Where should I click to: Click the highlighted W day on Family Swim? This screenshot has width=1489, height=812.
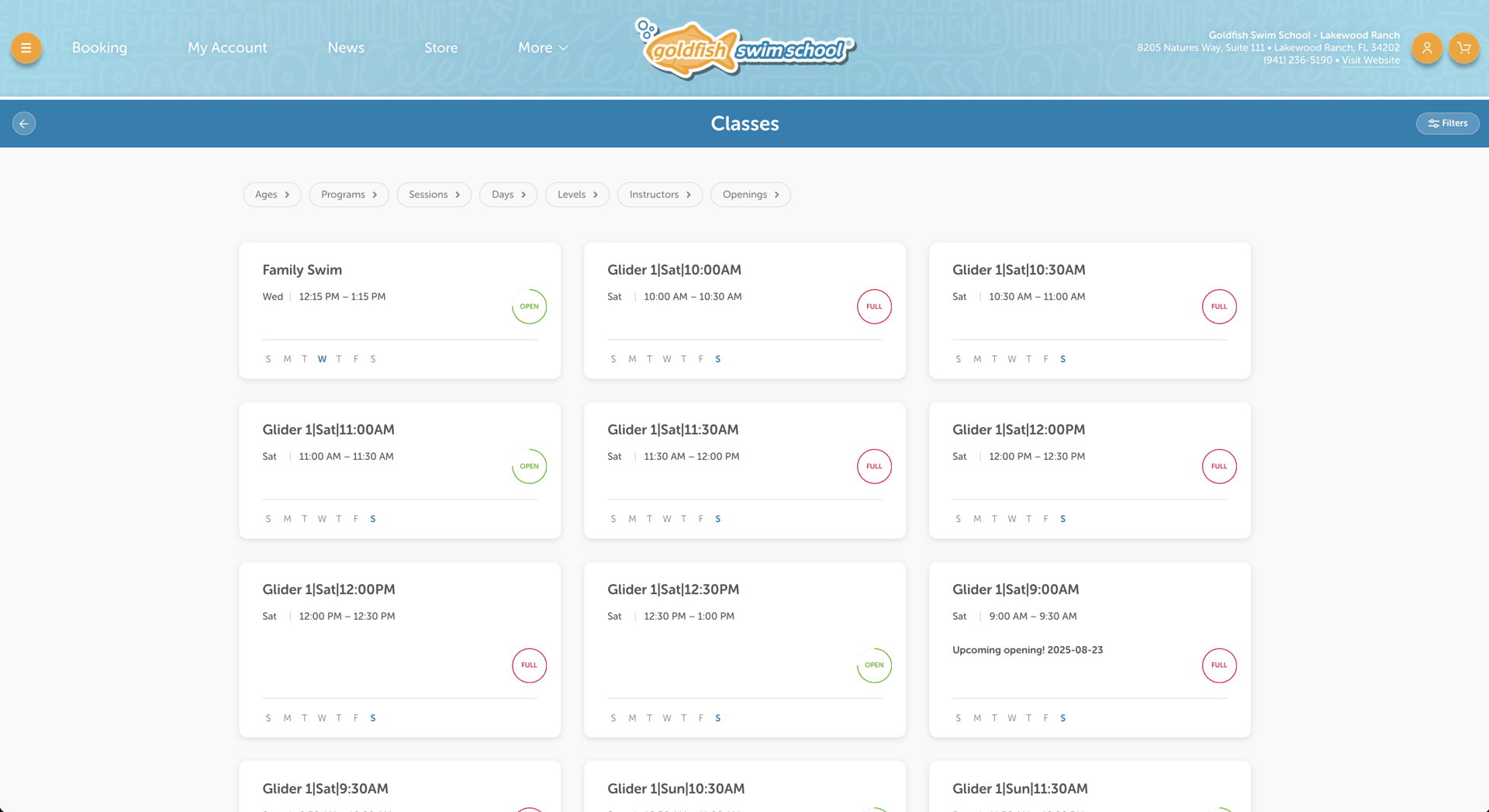[322, 359]
